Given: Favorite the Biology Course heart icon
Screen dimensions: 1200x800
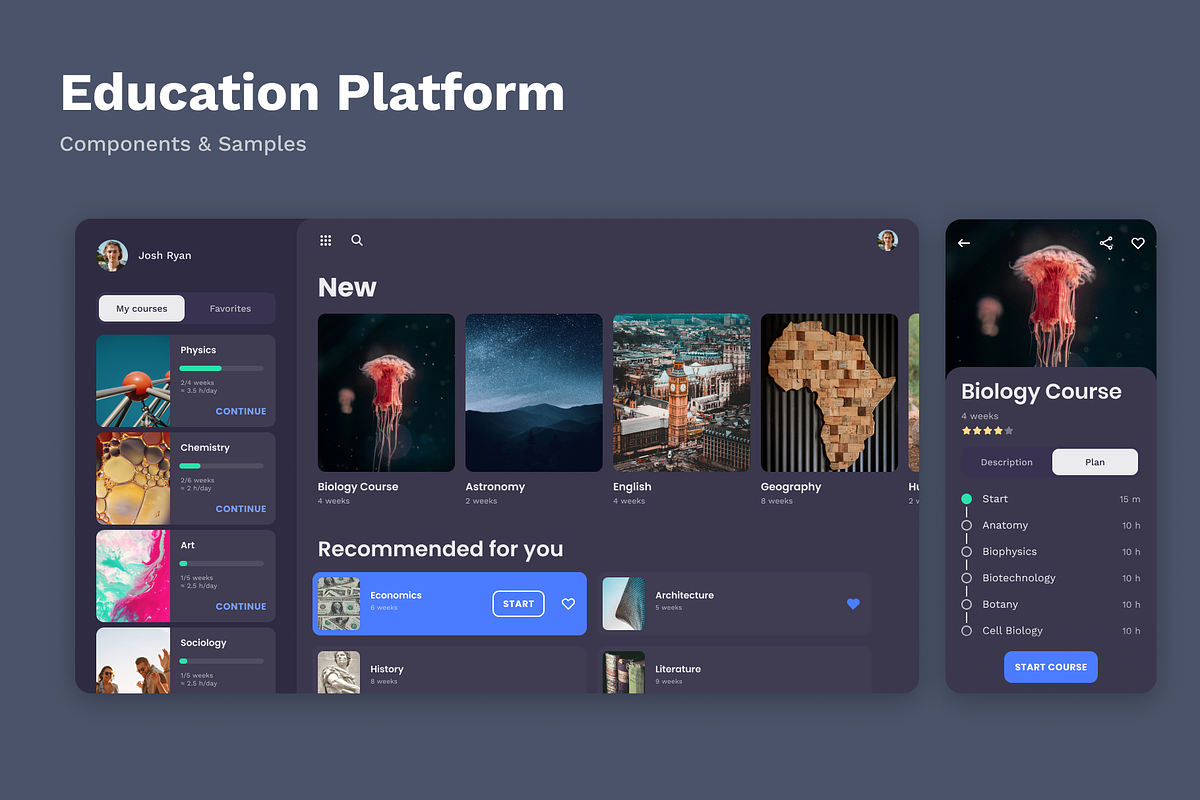Looking at the screenshot, I should (x=1138, y=243).
